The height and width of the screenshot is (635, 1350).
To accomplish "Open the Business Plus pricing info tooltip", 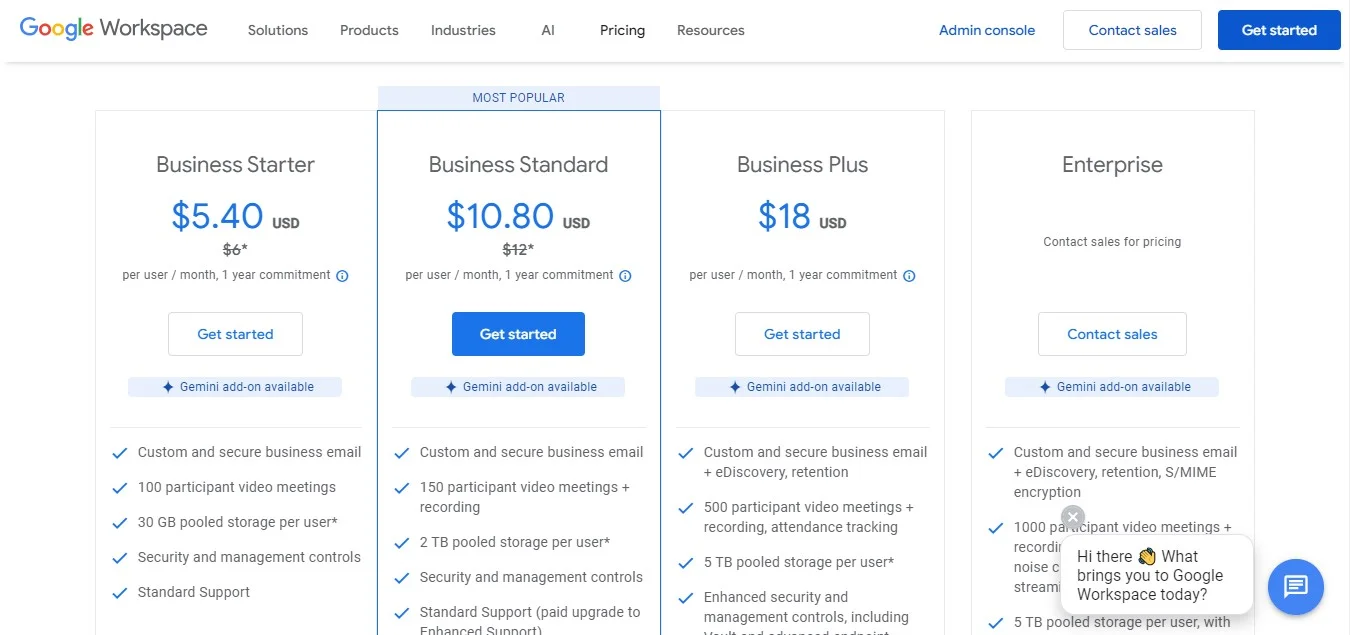I will [909, 275].
